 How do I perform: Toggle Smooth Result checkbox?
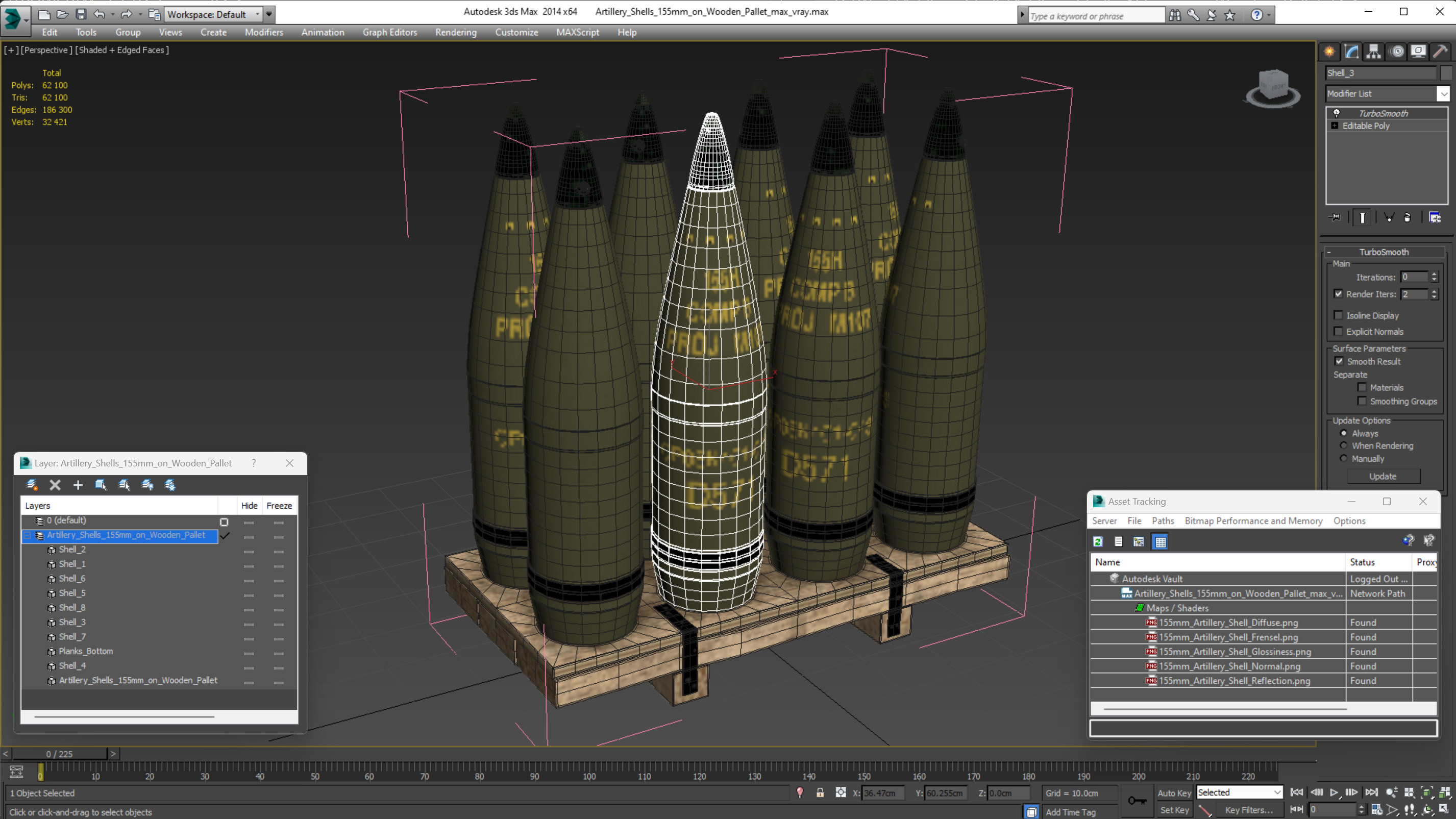click(1340, 361)
